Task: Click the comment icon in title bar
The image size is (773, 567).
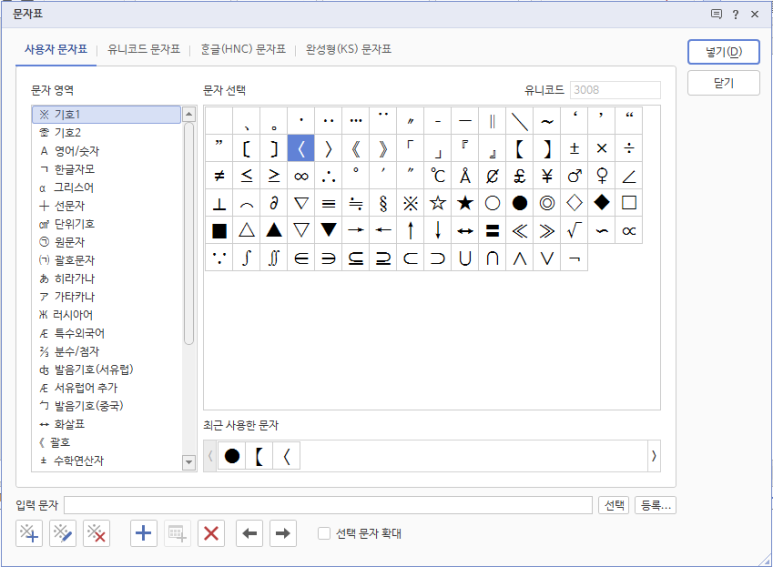Action: tap(716, 14)
